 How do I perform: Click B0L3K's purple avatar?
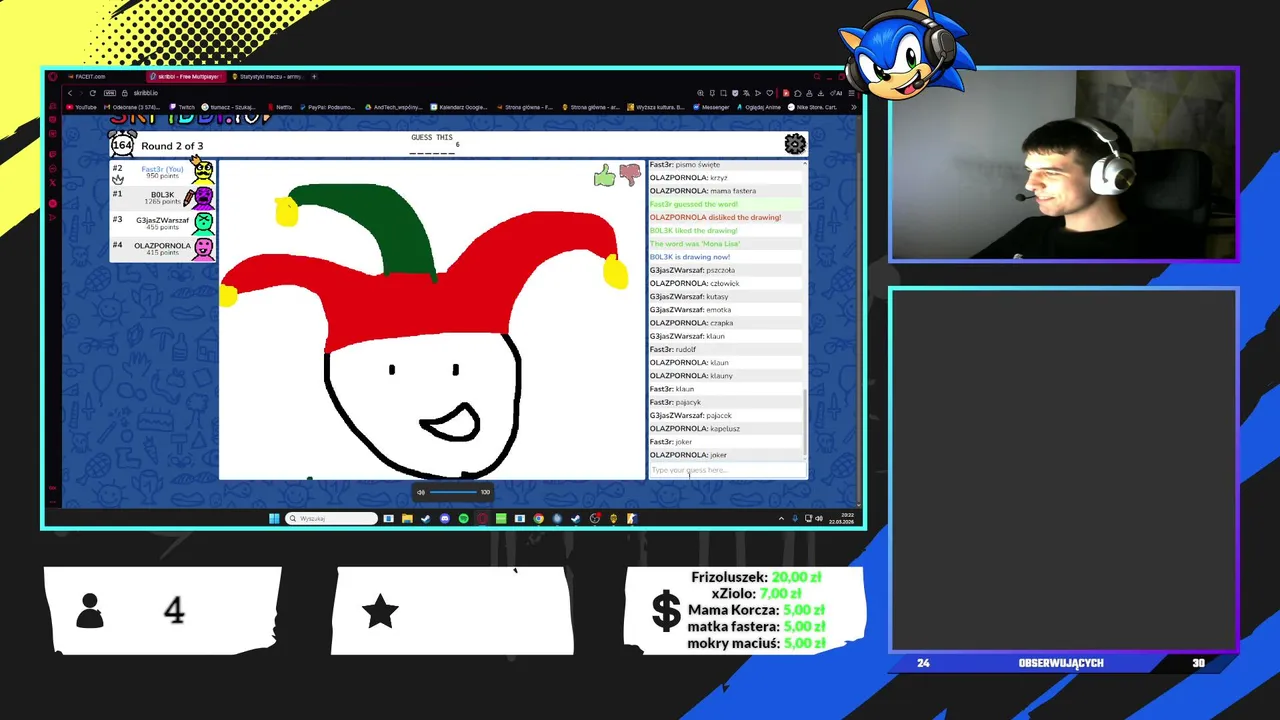204,198
